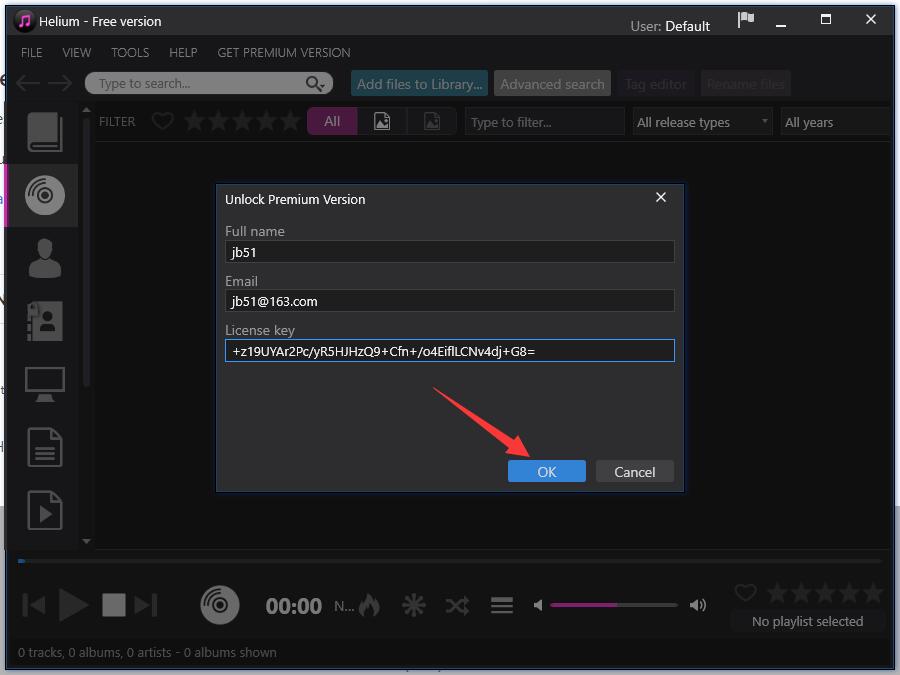900x675 pixels.
Task: Stop playback with the square button
Action: pos(114,605)
